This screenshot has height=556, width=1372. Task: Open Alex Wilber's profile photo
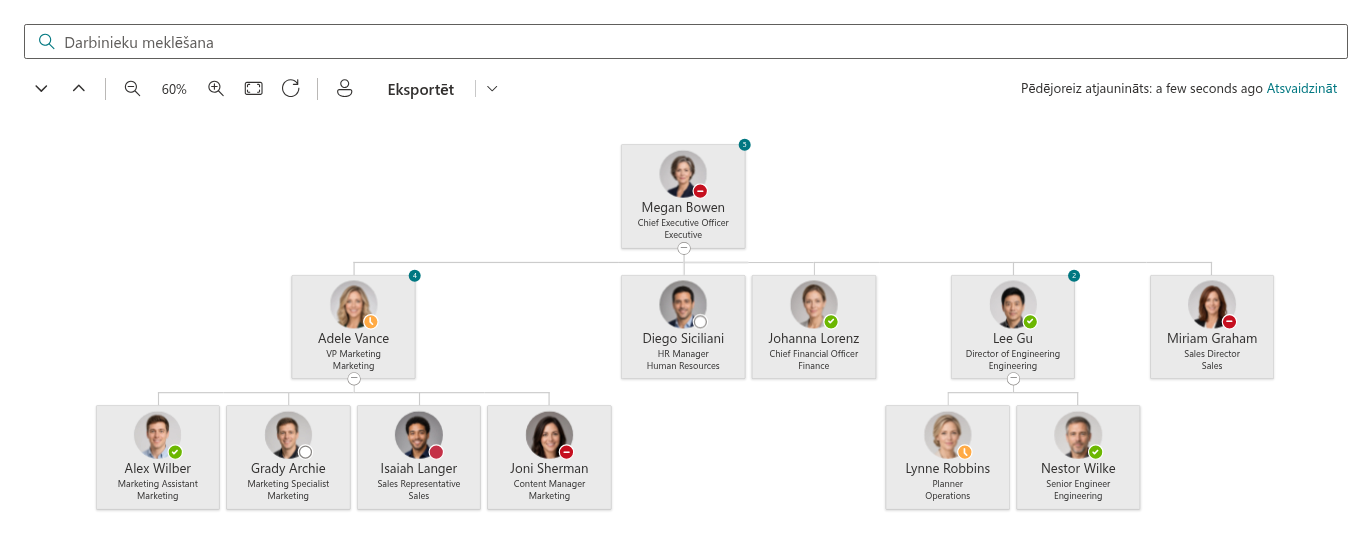click(158, 435)
